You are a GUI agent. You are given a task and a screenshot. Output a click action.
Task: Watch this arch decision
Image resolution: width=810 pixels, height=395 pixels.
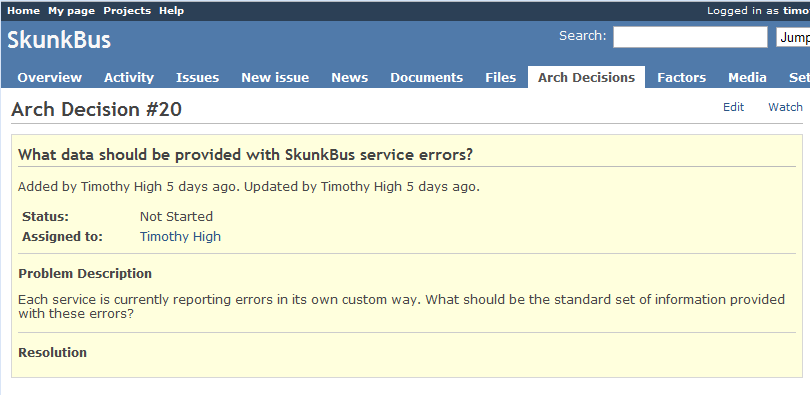(x=785, y=107)
